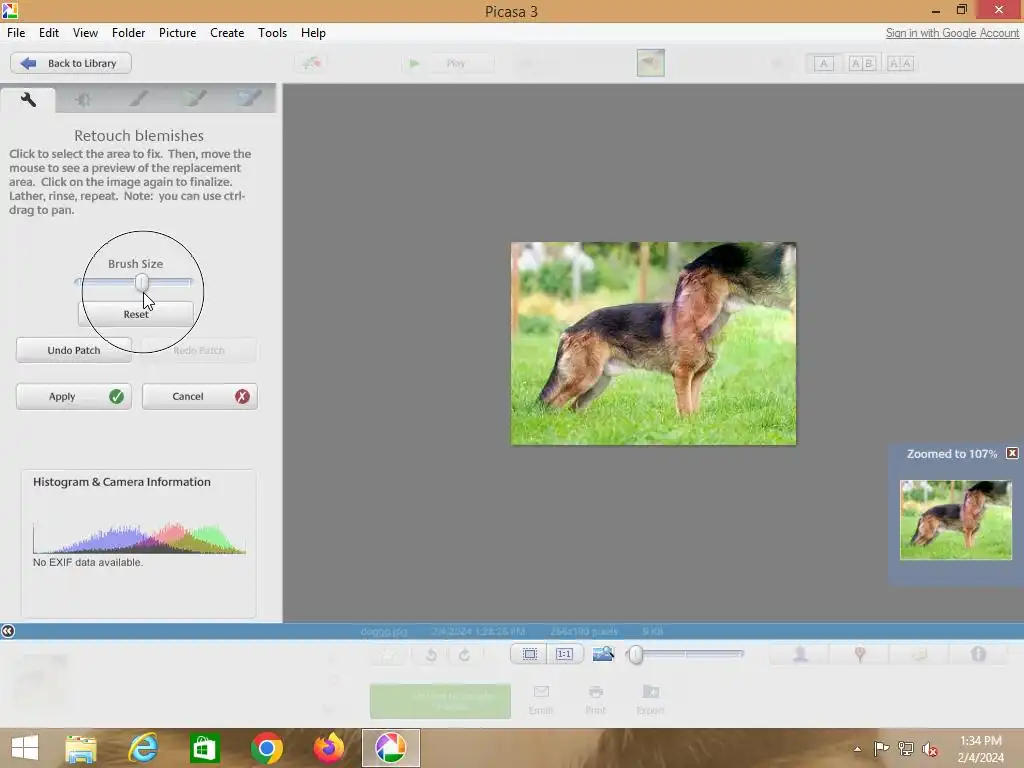This screenshot has height=768, width=1024.
Task: Open the first paintbrush effects tab
Action: pos(138,99)
